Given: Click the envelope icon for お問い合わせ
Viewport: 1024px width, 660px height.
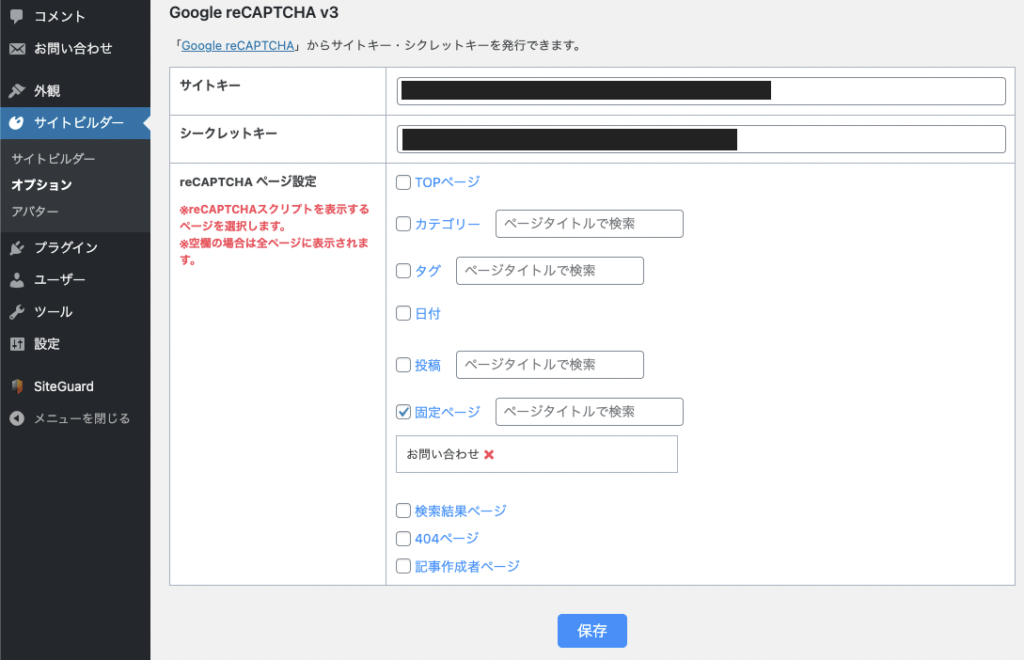Looking at the screenshot, I should (17, 48).
